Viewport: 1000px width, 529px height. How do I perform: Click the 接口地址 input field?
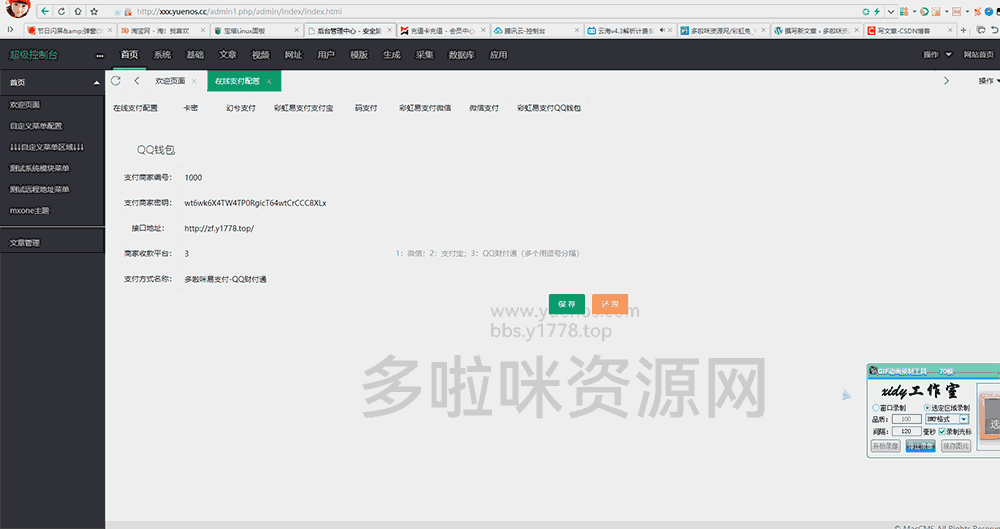(x=285, y=228)
